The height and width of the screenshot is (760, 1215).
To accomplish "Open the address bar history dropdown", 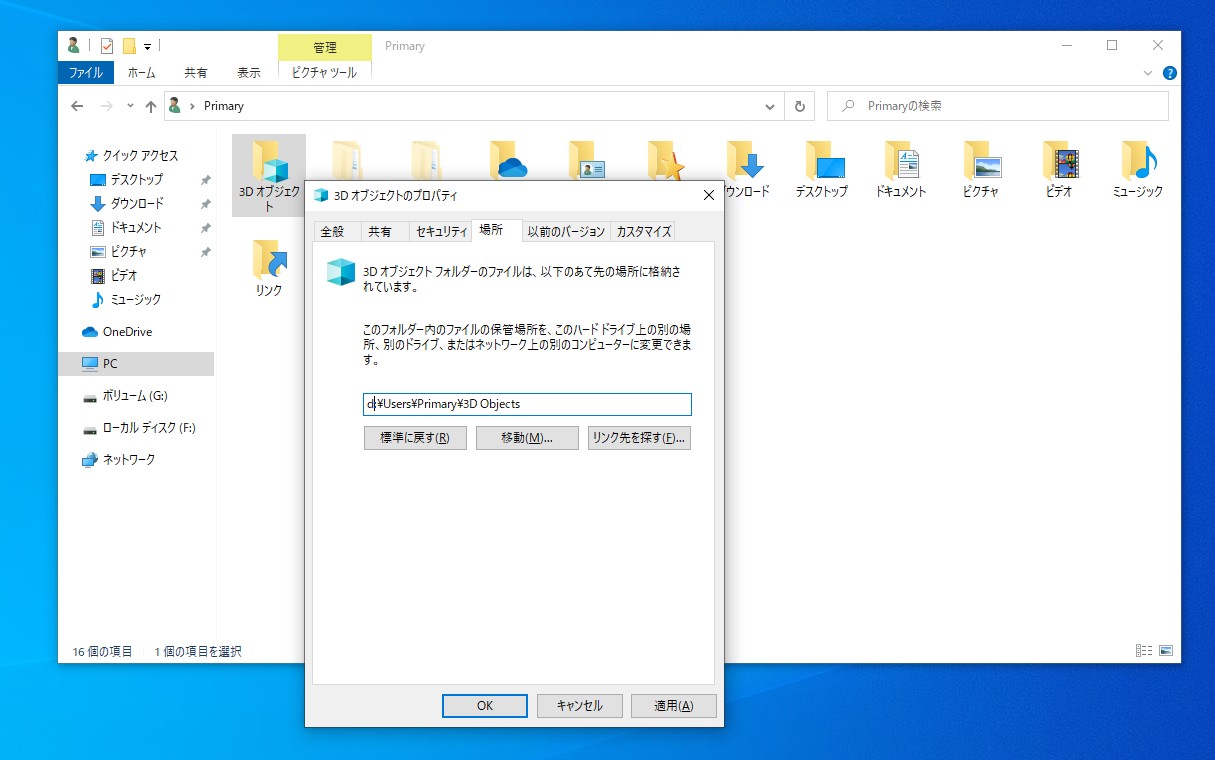I will click(x=769, y=106).
